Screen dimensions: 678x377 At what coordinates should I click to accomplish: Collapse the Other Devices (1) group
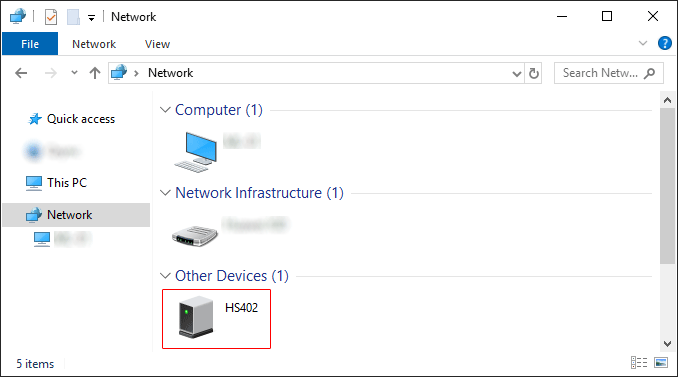(x=165, y=275)
